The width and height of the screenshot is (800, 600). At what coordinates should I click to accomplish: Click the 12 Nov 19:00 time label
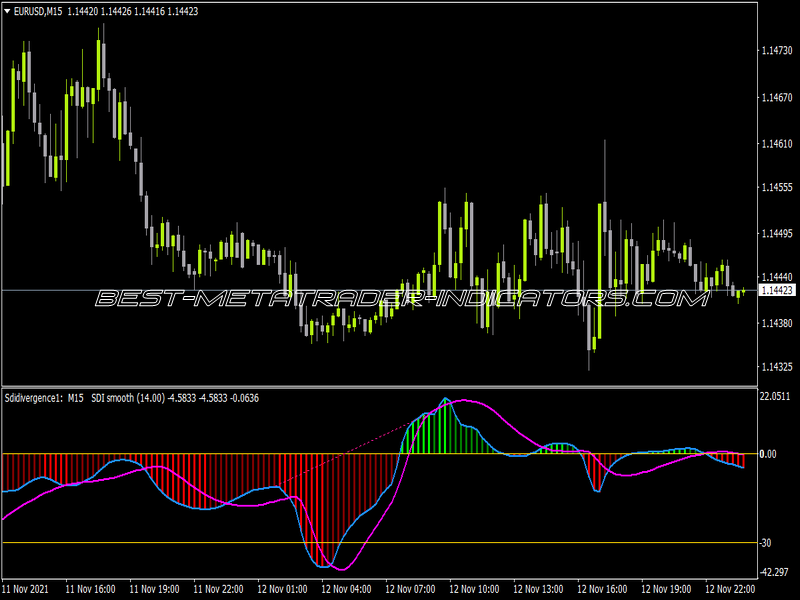(x=666, y=589)
